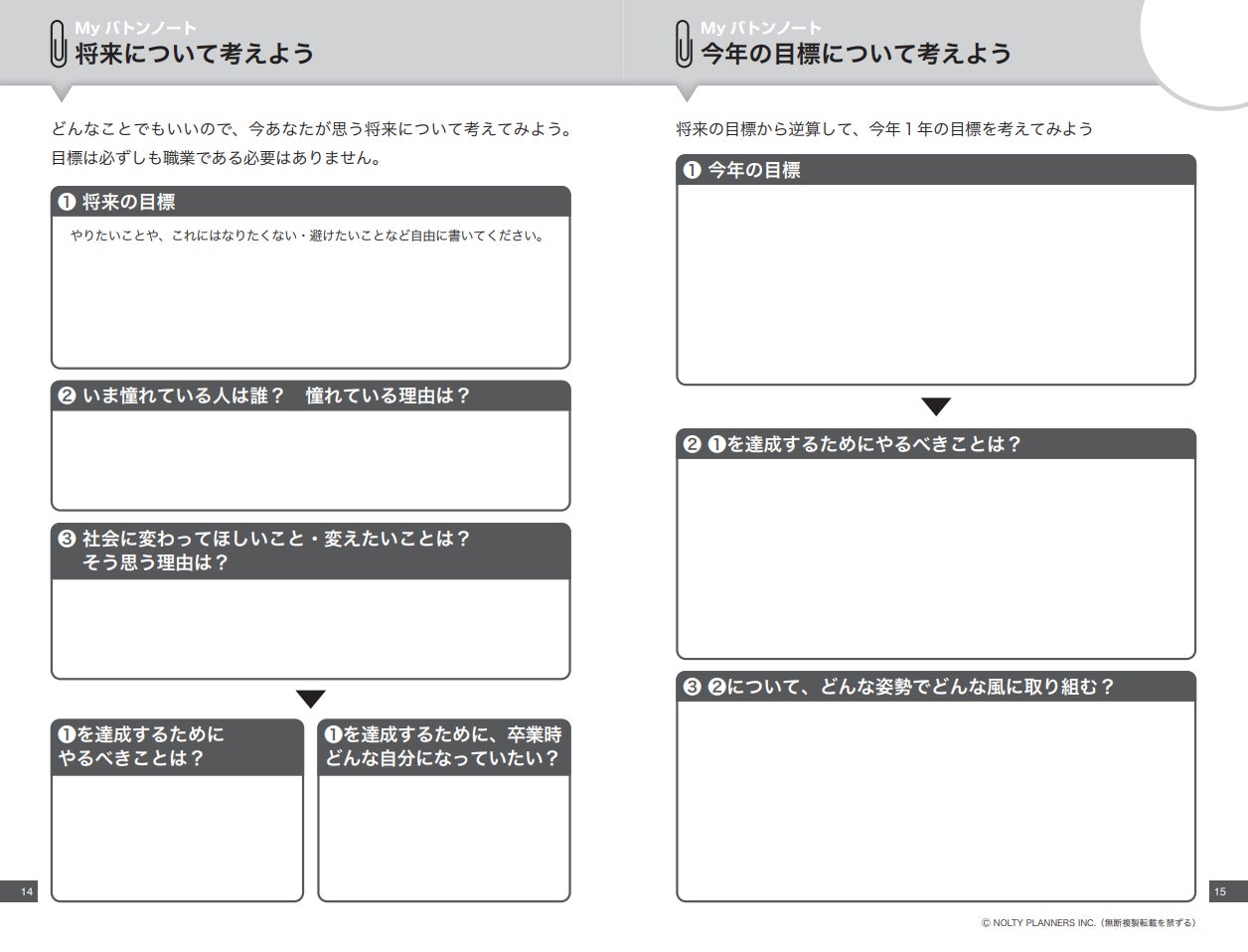This screenshot has height=952, width=1248.
Task: Click the gray triangle pointer under left page header
Action: pos(62,93)
